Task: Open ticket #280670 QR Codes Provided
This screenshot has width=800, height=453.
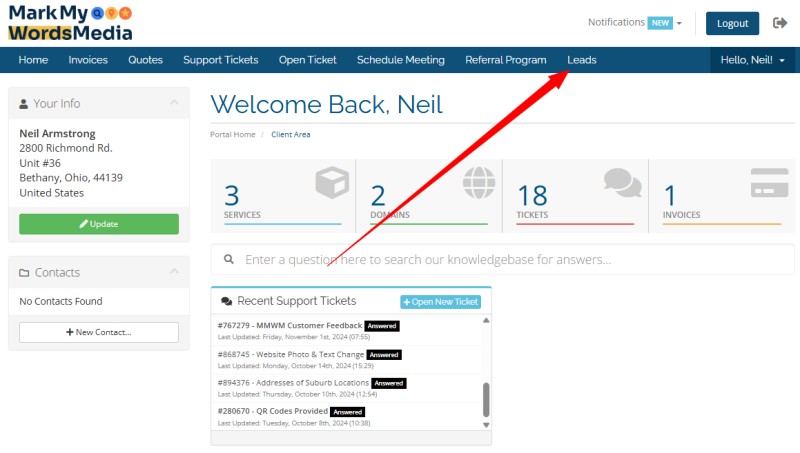Action: click(273, 411)
